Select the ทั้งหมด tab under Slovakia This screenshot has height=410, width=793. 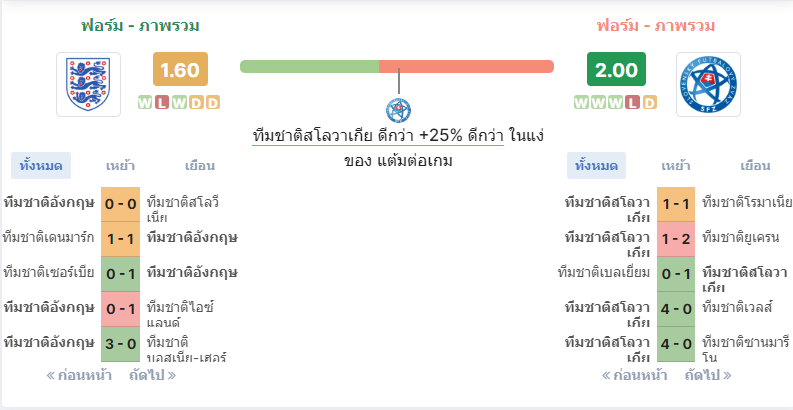(596, 166)
